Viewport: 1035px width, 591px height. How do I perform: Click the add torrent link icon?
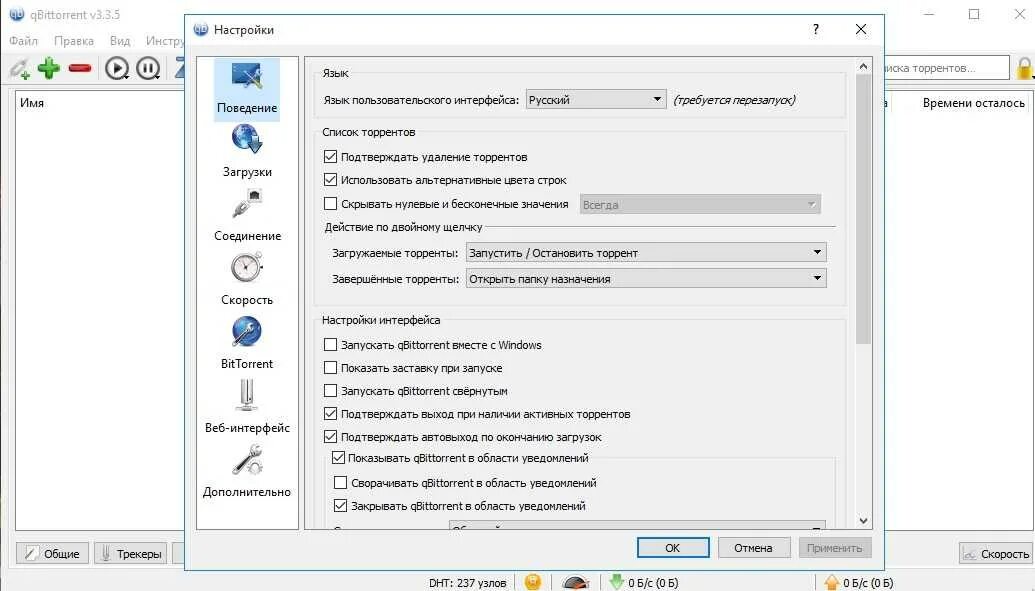pyautogui.click(x=19, y=68)
